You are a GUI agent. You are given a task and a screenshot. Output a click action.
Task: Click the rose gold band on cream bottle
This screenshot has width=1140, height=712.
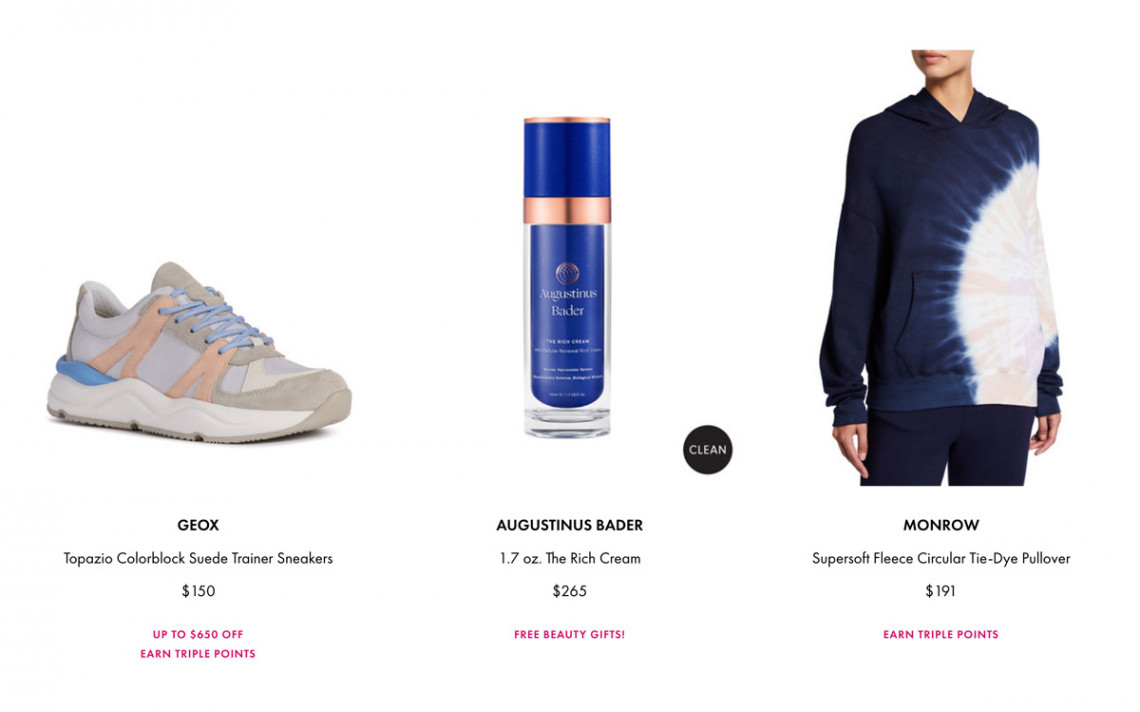[567, 209]
